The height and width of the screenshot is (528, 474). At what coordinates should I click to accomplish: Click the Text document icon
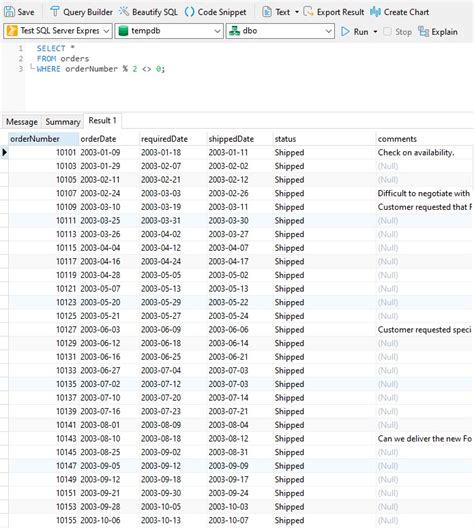[267, 12]
